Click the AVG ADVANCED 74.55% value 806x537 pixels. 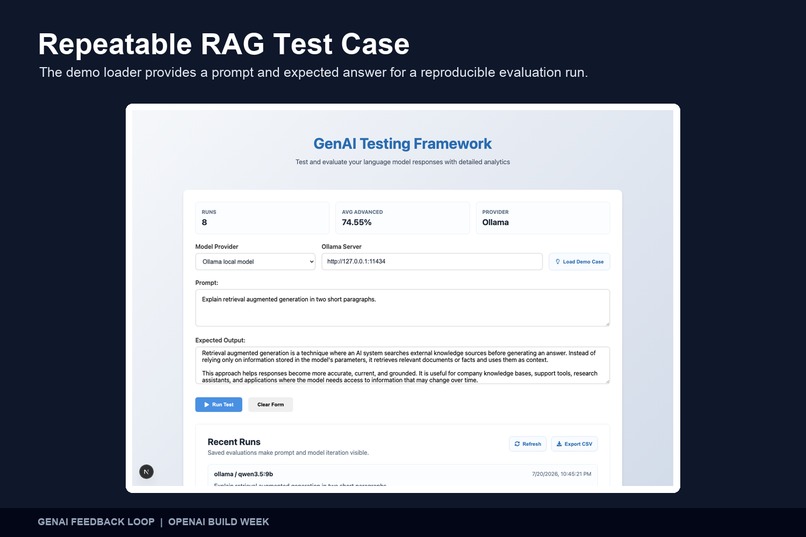tap(356, 223)
